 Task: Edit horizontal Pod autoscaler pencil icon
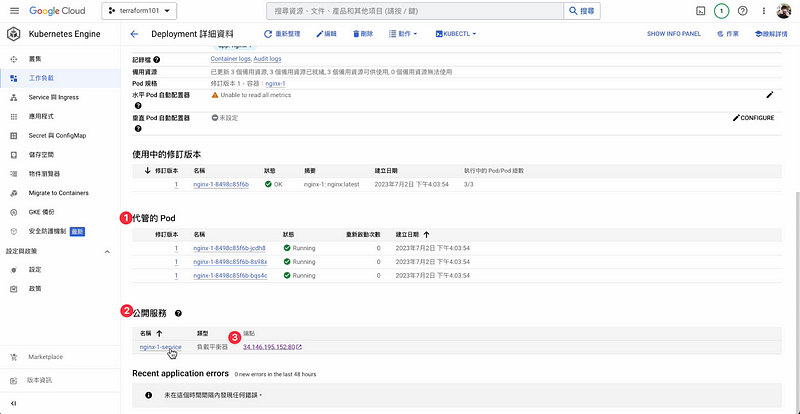(770, 95)
